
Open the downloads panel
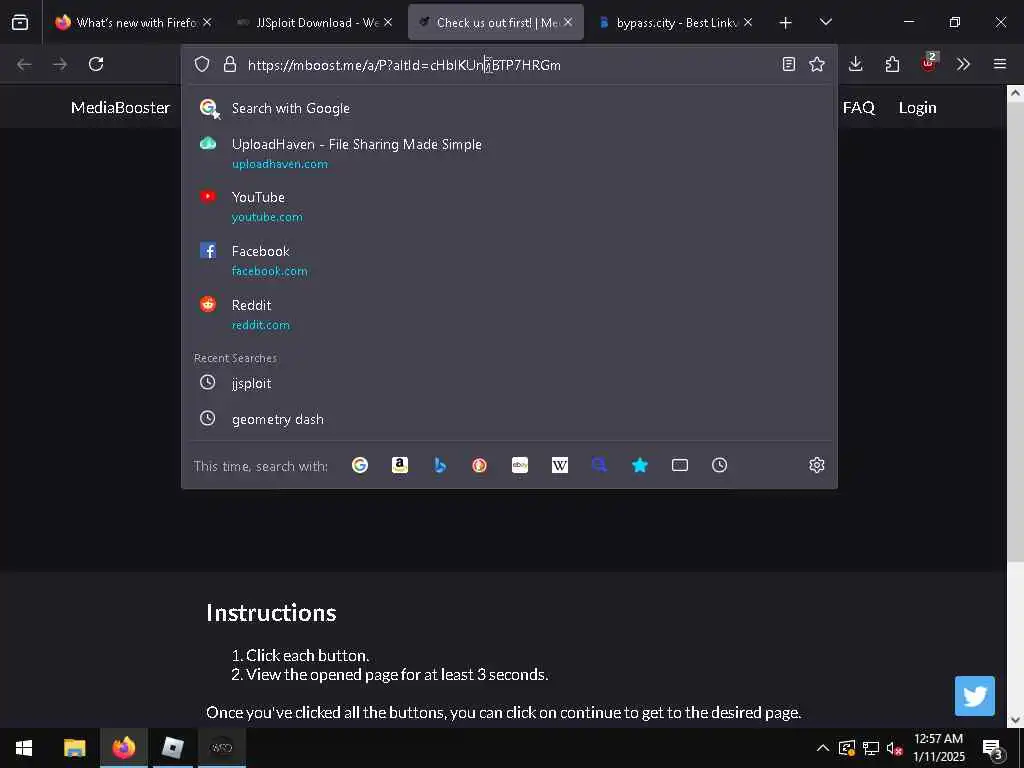point(856,64)
